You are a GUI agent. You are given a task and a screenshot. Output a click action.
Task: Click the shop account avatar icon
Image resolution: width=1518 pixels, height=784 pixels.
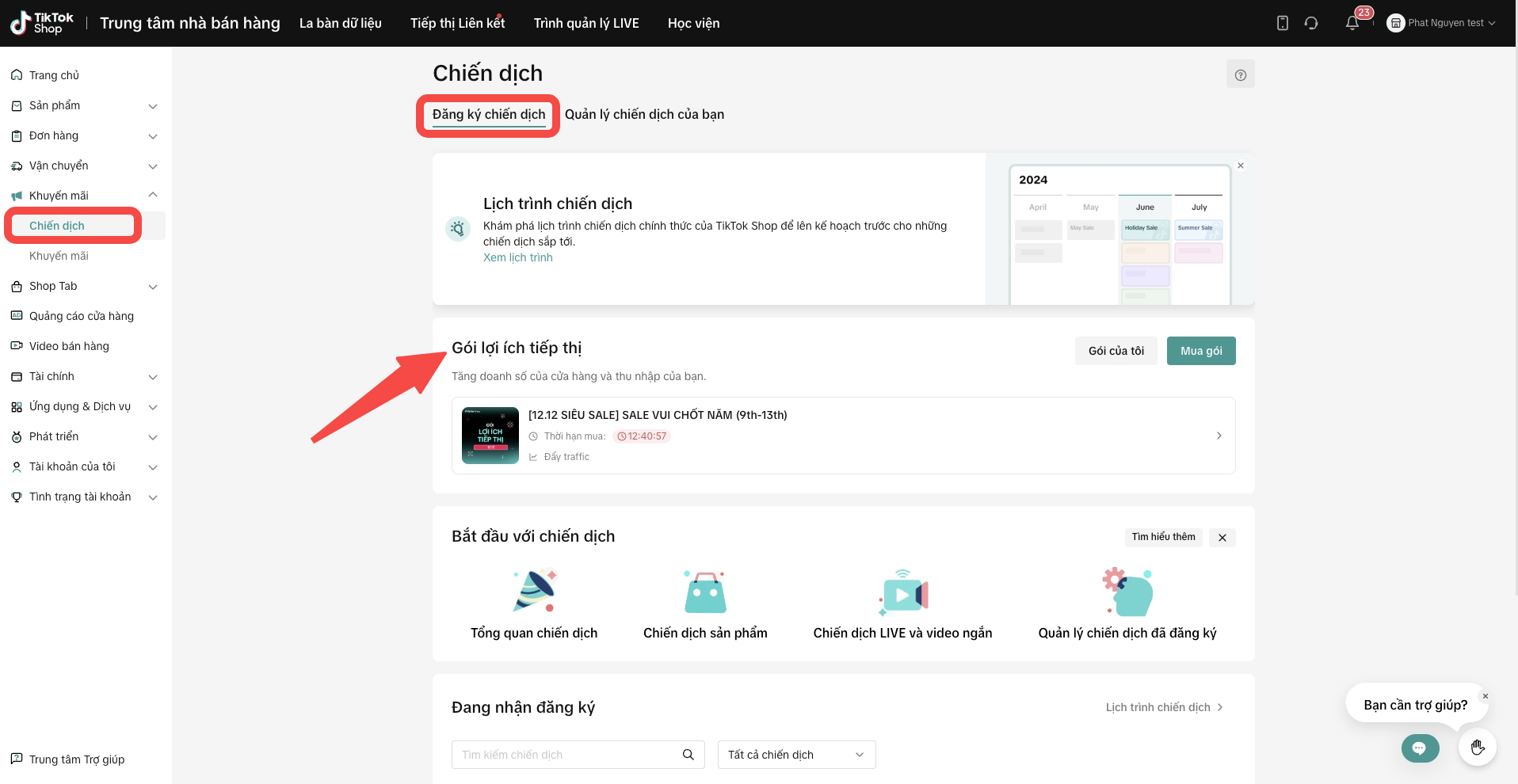pyautogui.click(x=1395, y=23)
